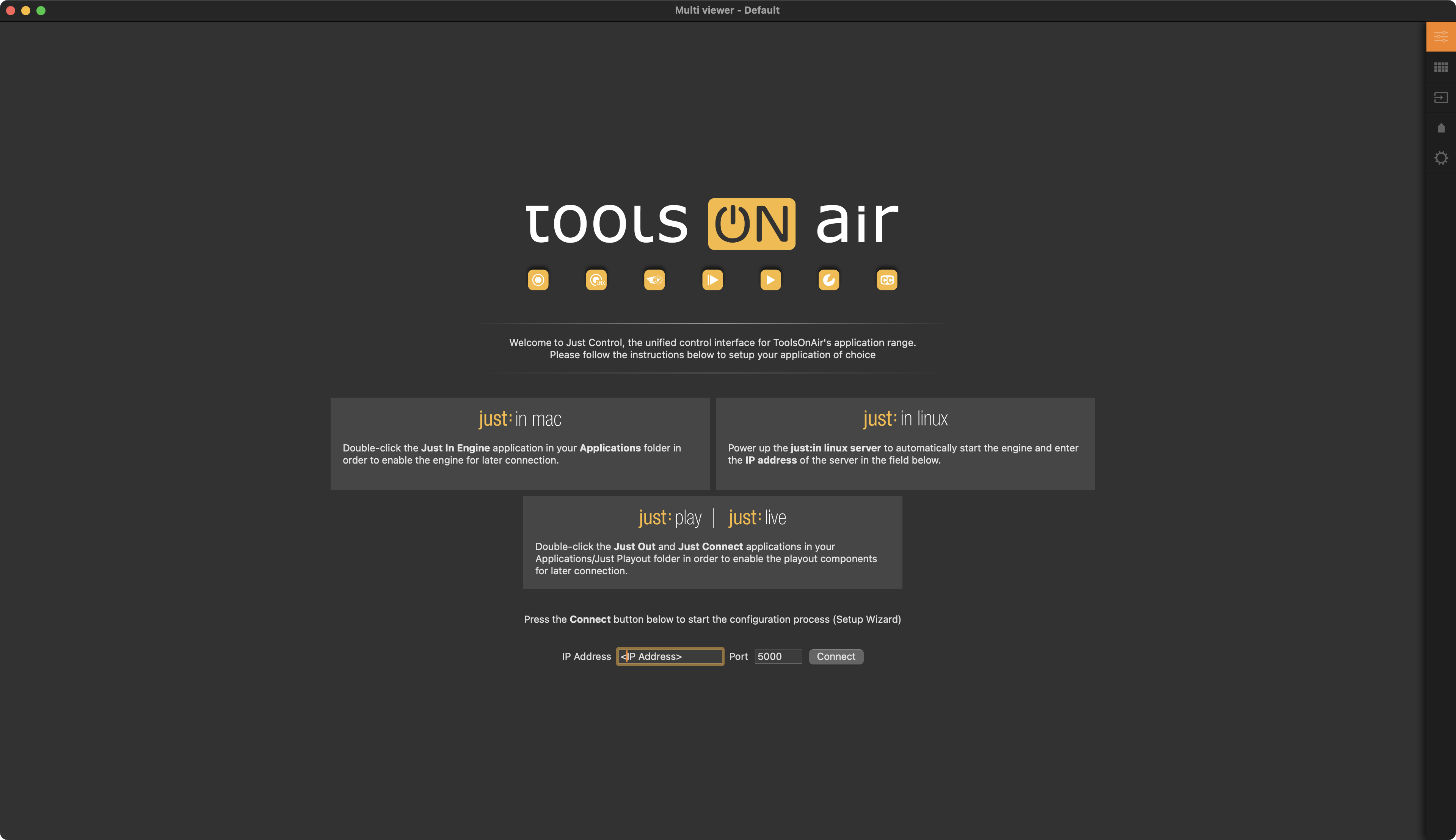Select the input arrow sidebar icon

1441,97
